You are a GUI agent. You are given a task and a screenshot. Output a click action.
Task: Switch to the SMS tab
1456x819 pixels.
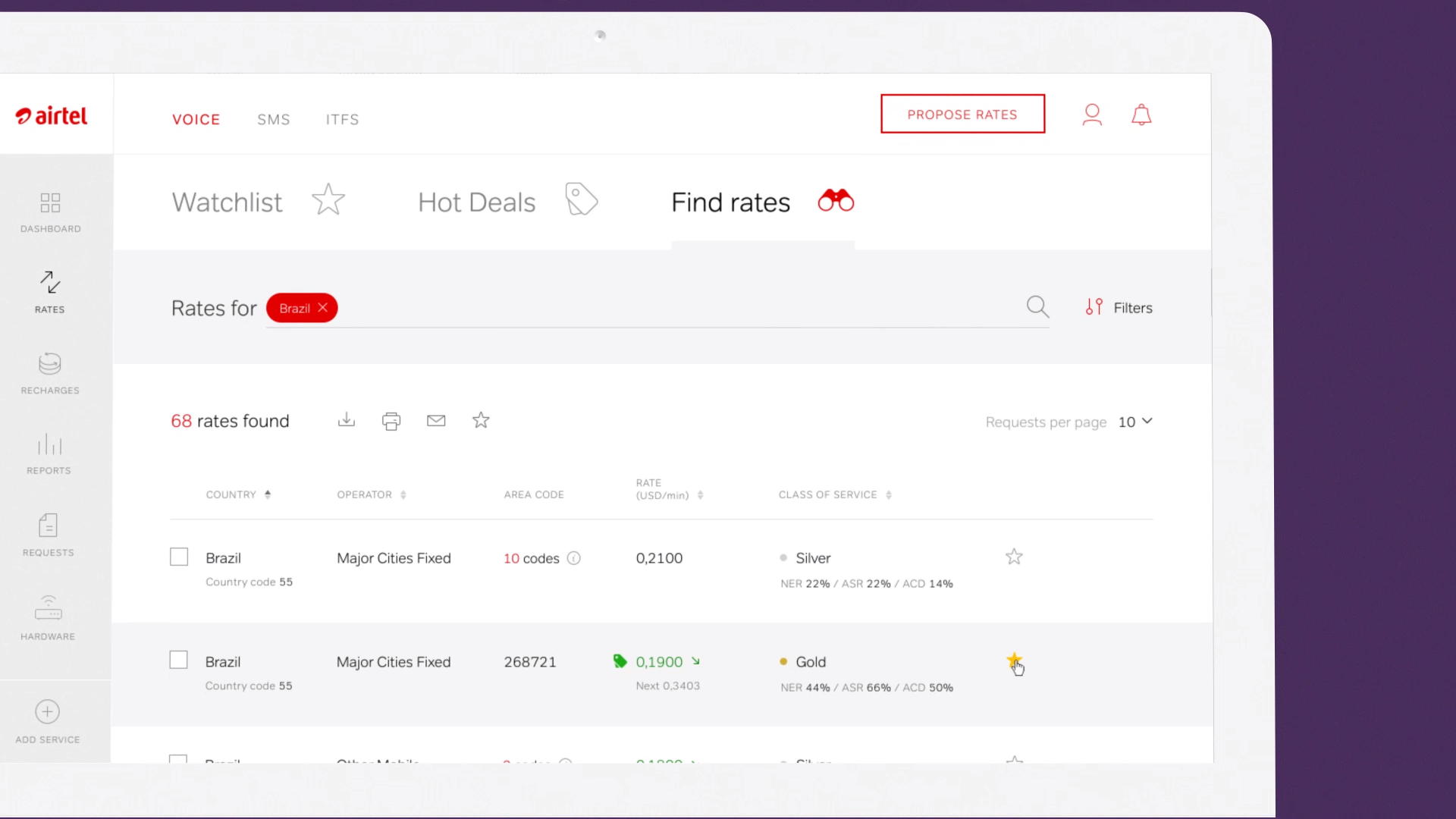(x=274, y=120)
